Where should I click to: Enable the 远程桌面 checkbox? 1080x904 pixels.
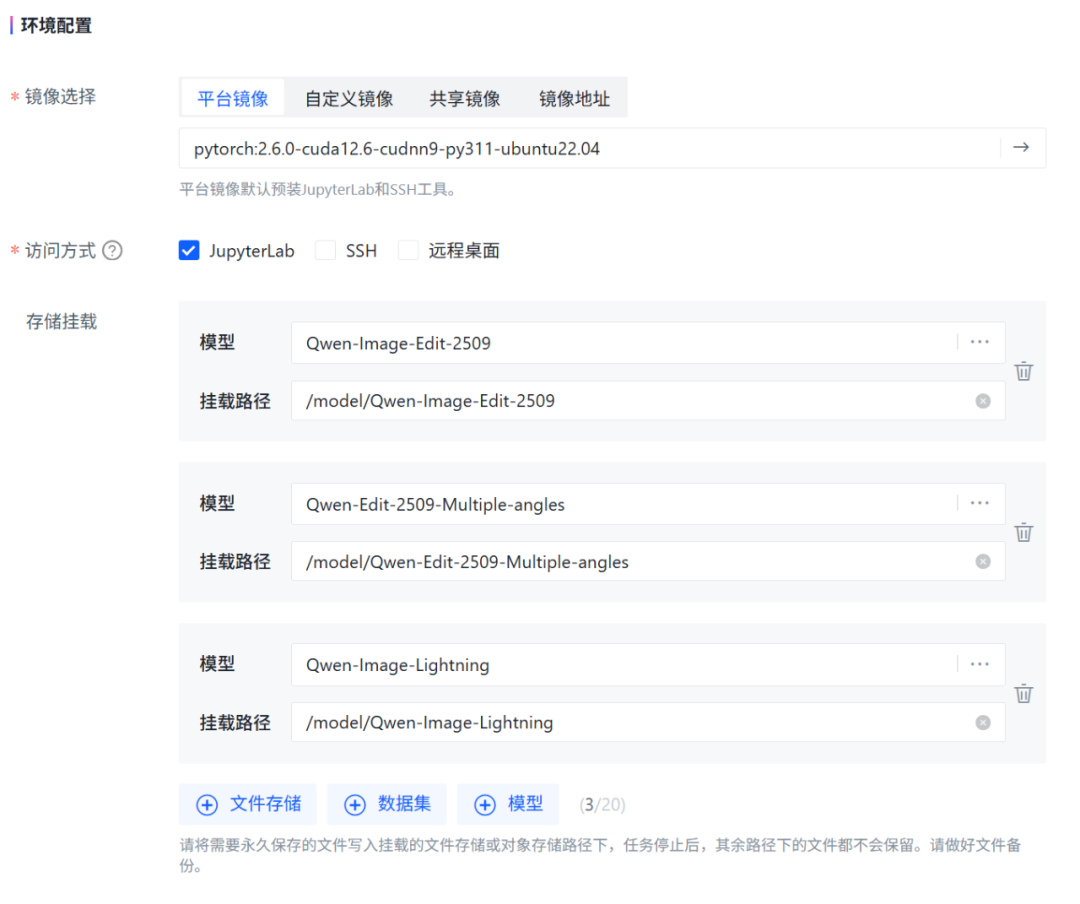click(408, 250)
